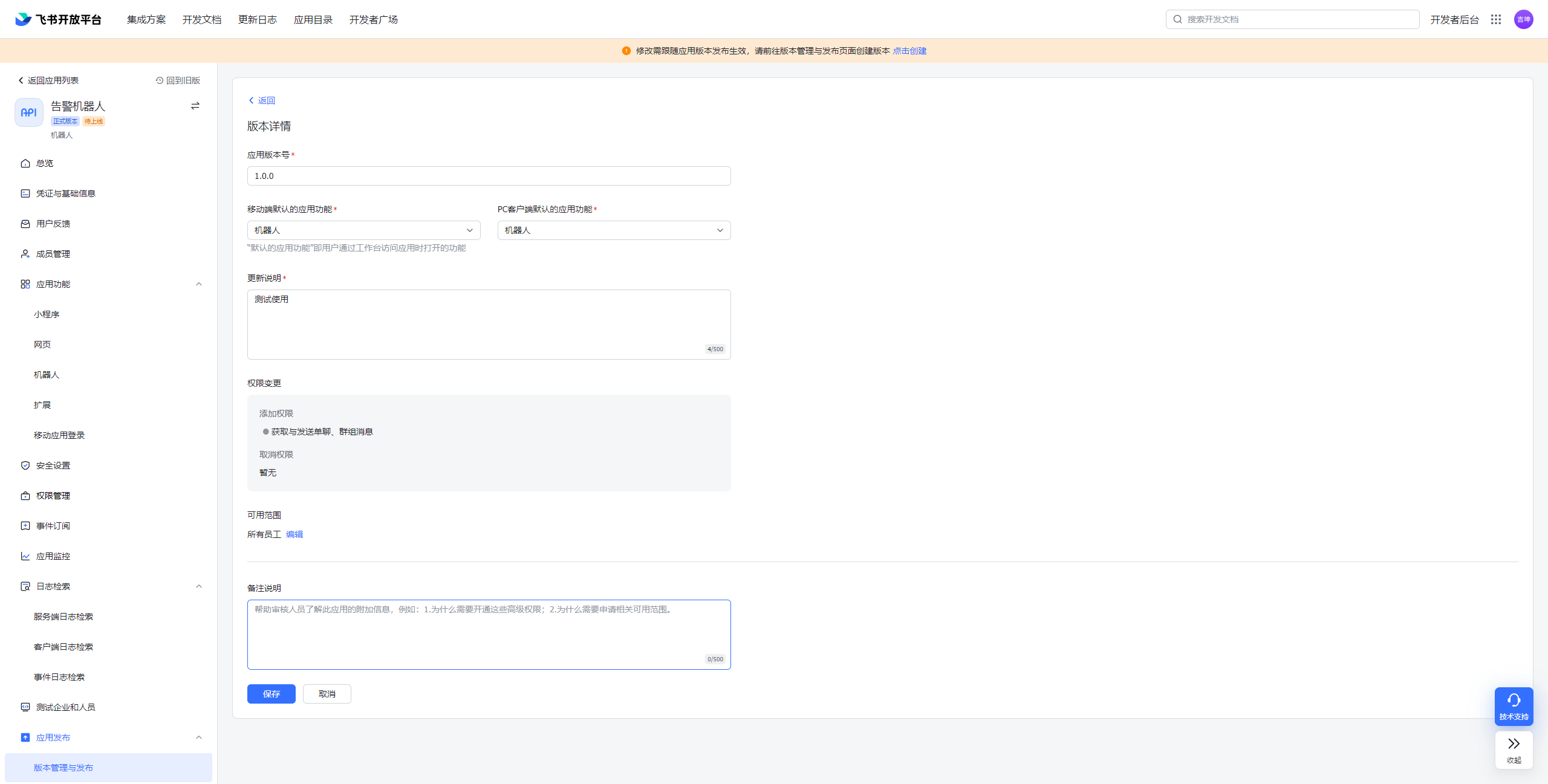The image size is (1548, 784).
Task: Open the app grid icon in header
Action: (x=1496, y=19)
